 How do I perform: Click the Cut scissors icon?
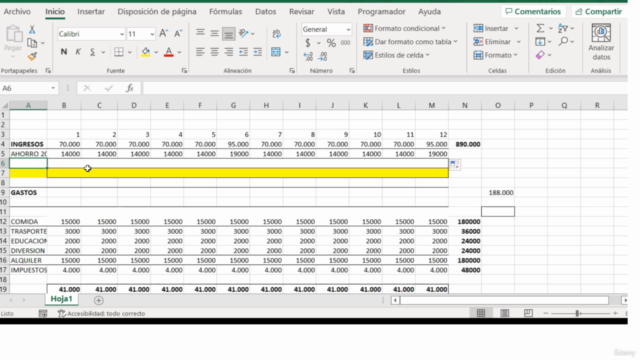(32, 29)
